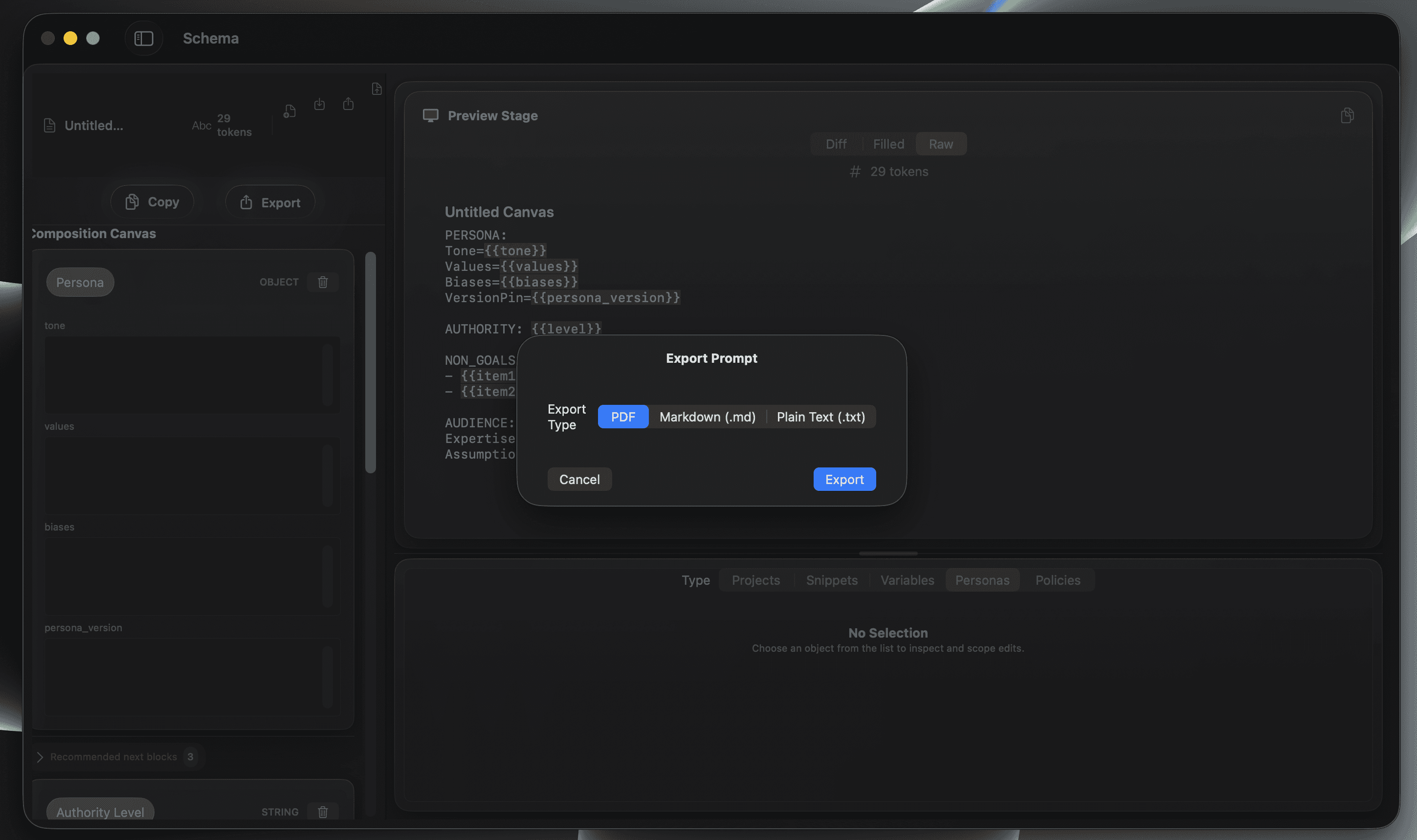Click the copy icon in Preview Stage
This screenshot has width=1417, height=840.
pos(1348,115)
